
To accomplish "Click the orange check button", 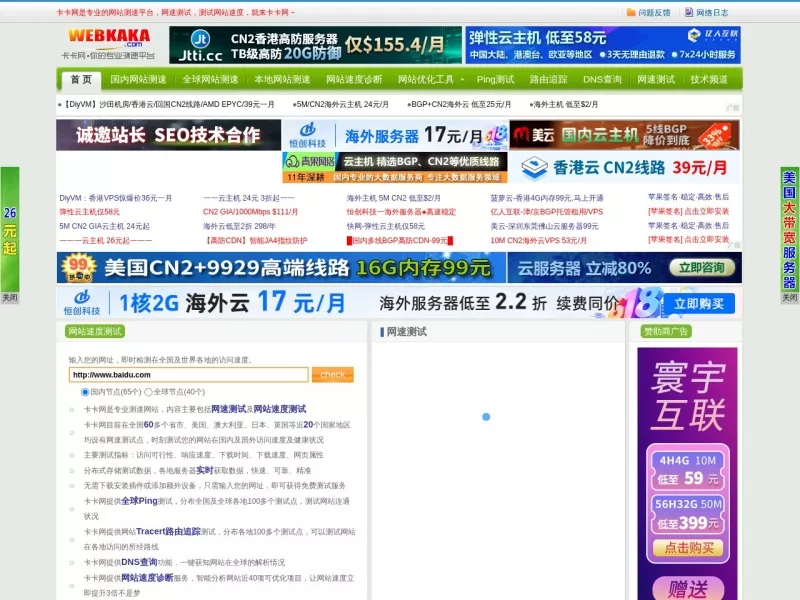I will pos(333,374).
